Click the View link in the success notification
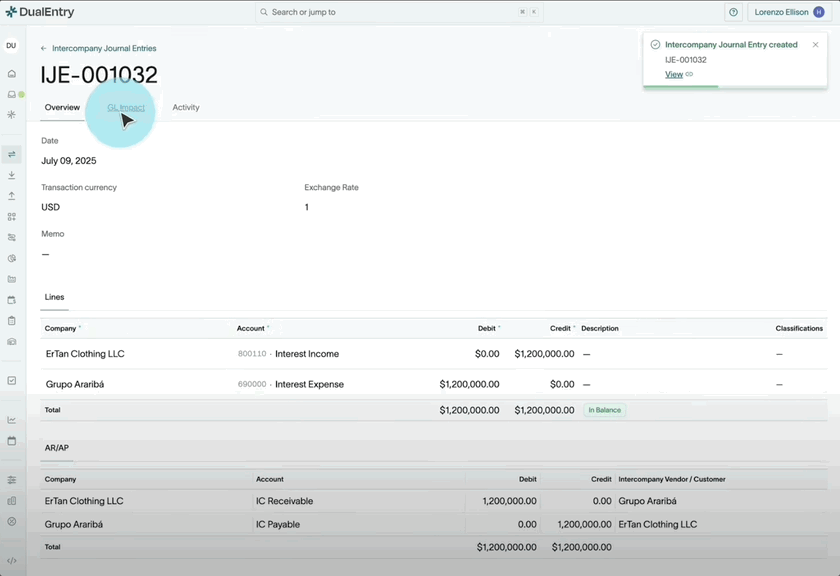The image size is (840, 576). pyautogui.click(x=673, y=74)
